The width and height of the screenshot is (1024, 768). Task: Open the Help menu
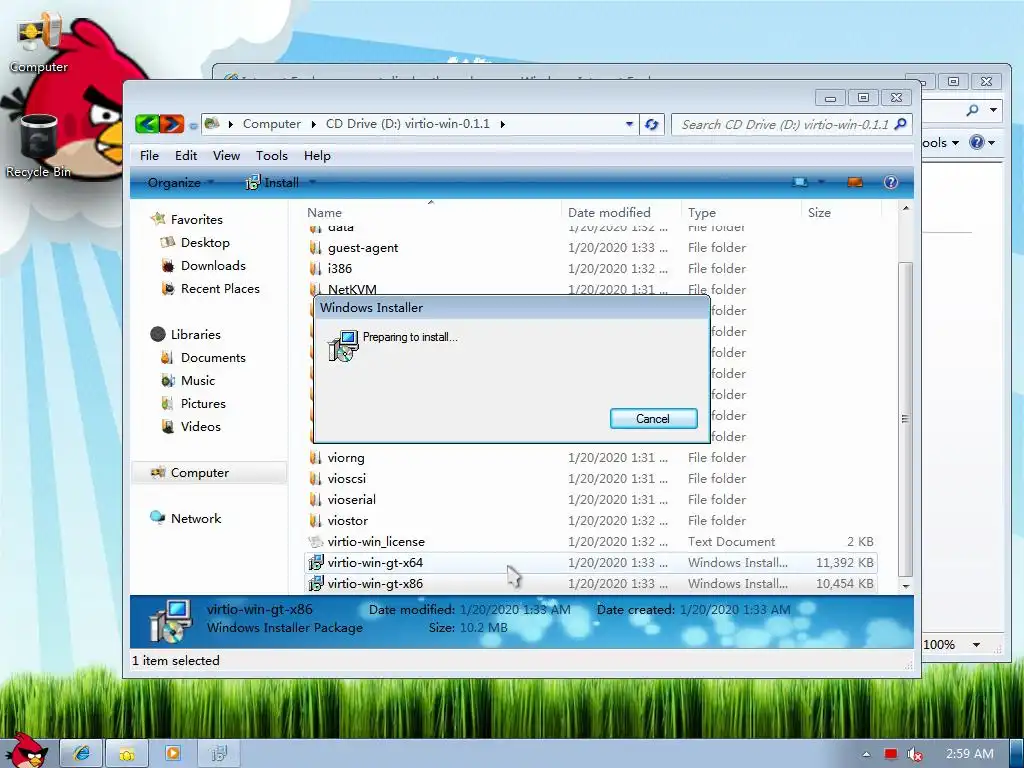317,155
